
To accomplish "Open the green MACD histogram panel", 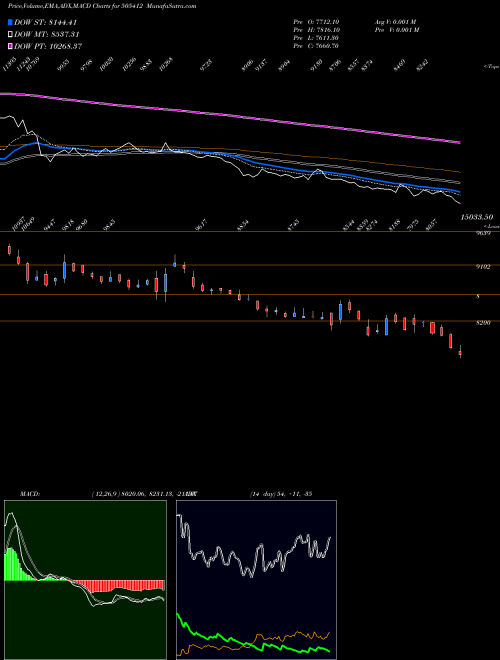I will point(85,580).
